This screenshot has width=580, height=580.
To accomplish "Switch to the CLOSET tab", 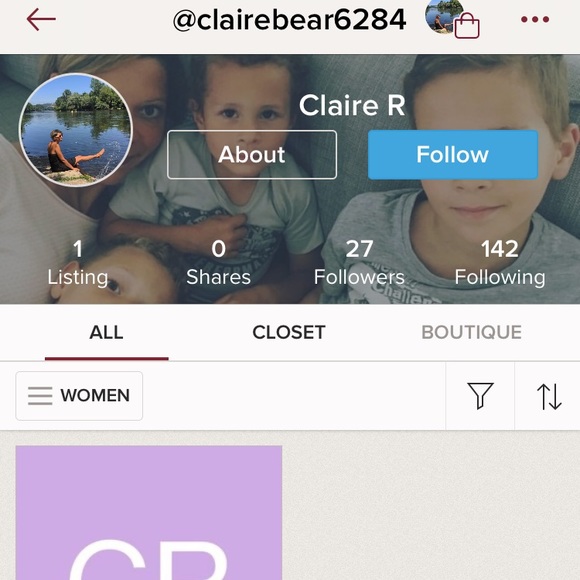I will 289,332.
